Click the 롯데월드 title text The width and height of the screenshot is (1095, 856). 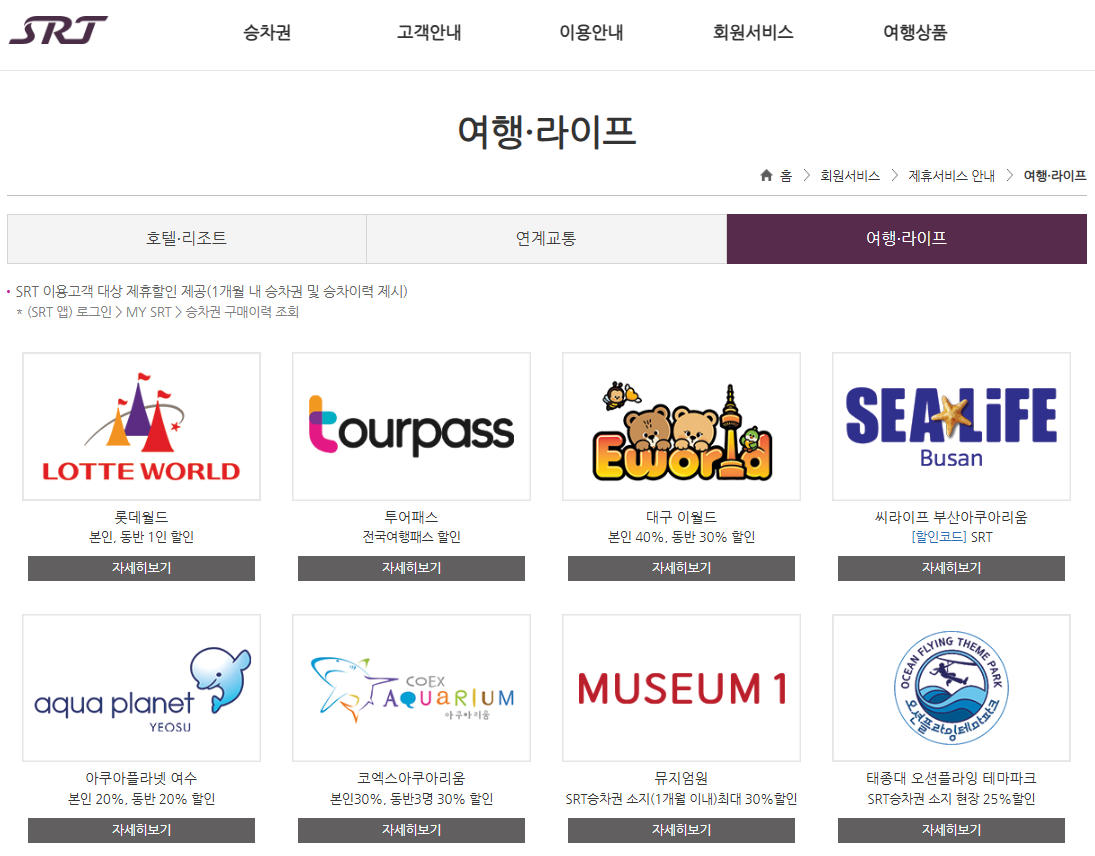(141, 517)
